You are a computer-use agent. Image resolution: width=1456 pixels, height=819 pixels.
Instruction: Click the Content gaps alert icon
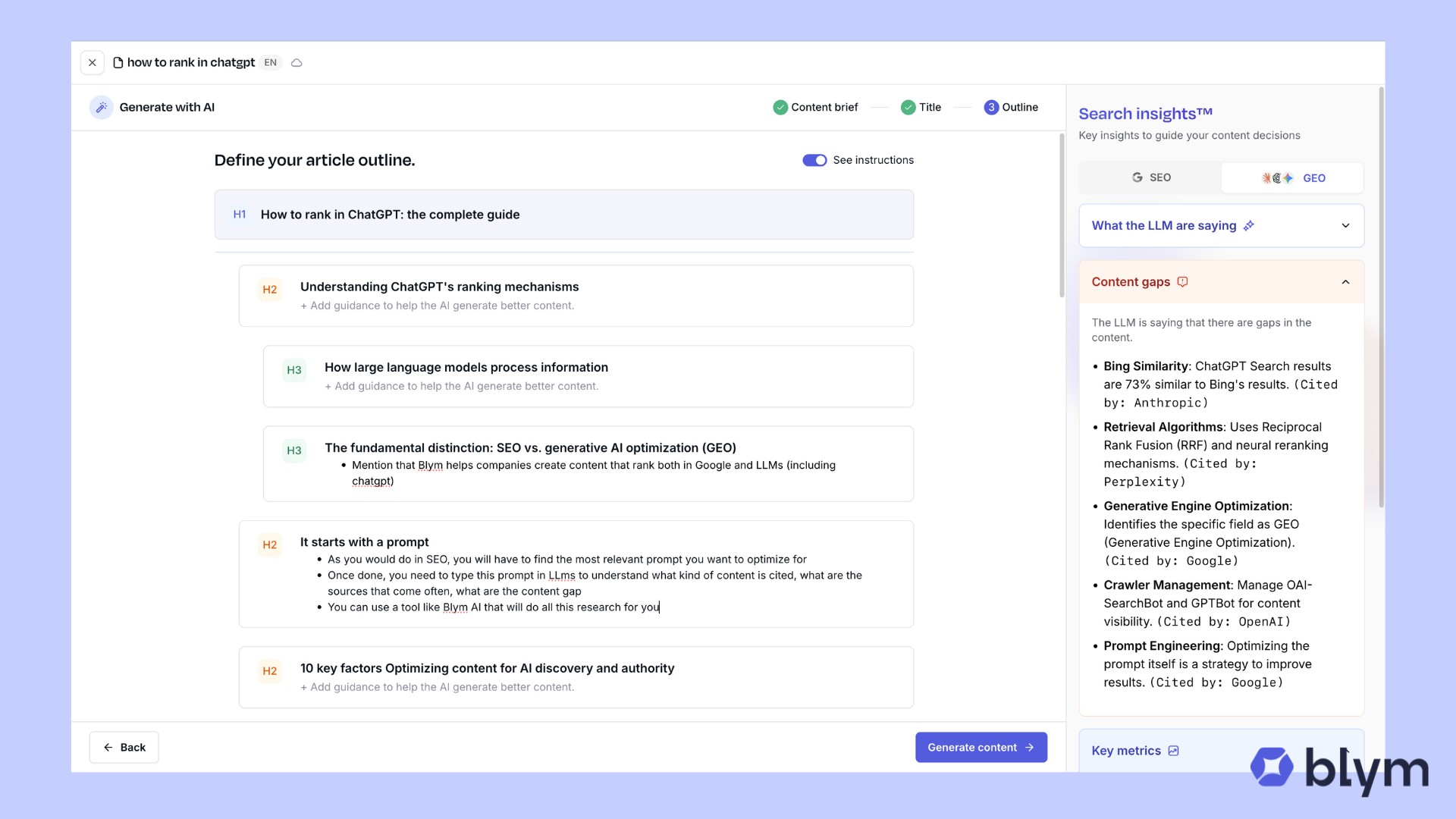click(x=1182, y=282)
